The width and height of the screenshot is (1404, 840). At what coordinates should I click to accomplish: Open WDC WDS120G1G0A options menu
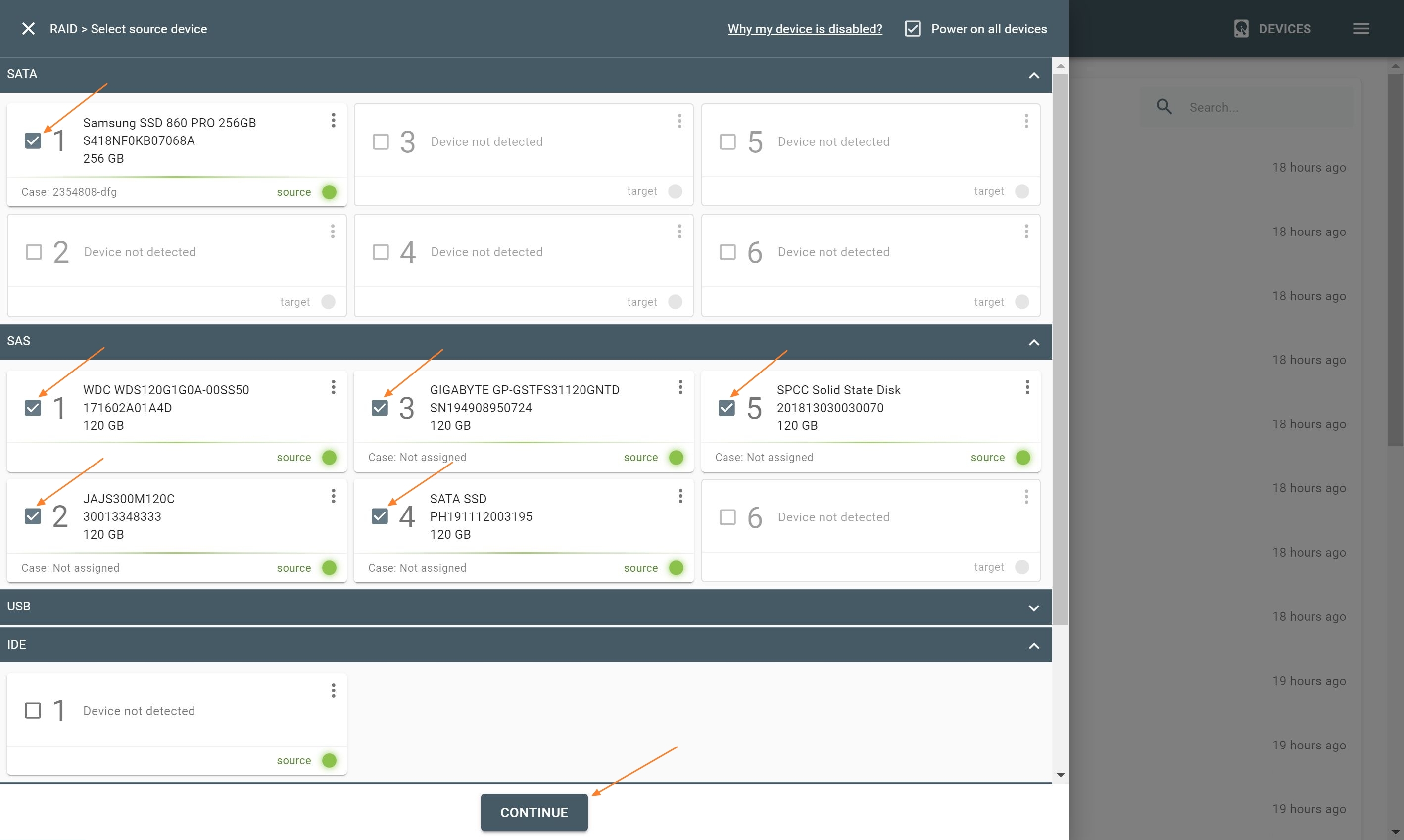(334, 386)
